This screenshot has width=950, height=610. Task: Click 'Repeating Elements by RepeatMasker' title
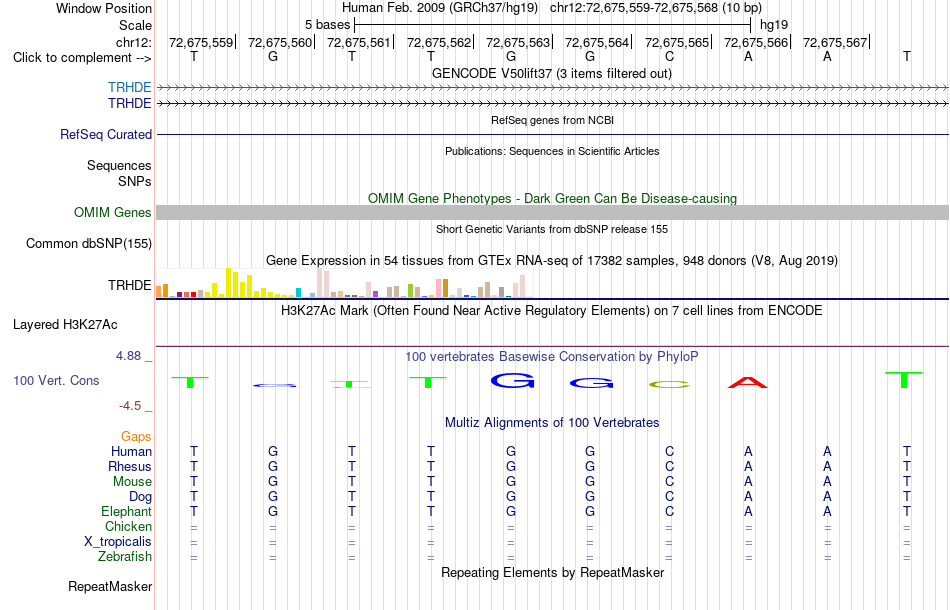click(x=553, y=573)
